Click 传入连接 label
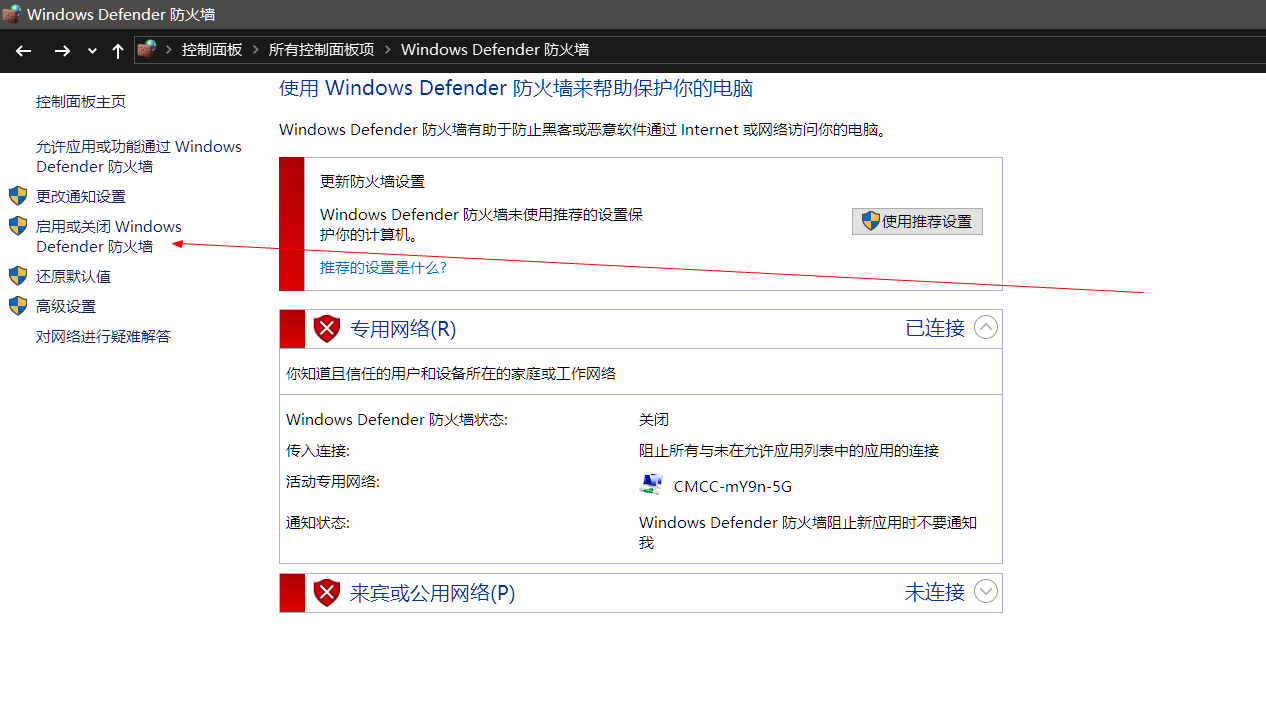Screen dimensions: 1266x703 318,450
